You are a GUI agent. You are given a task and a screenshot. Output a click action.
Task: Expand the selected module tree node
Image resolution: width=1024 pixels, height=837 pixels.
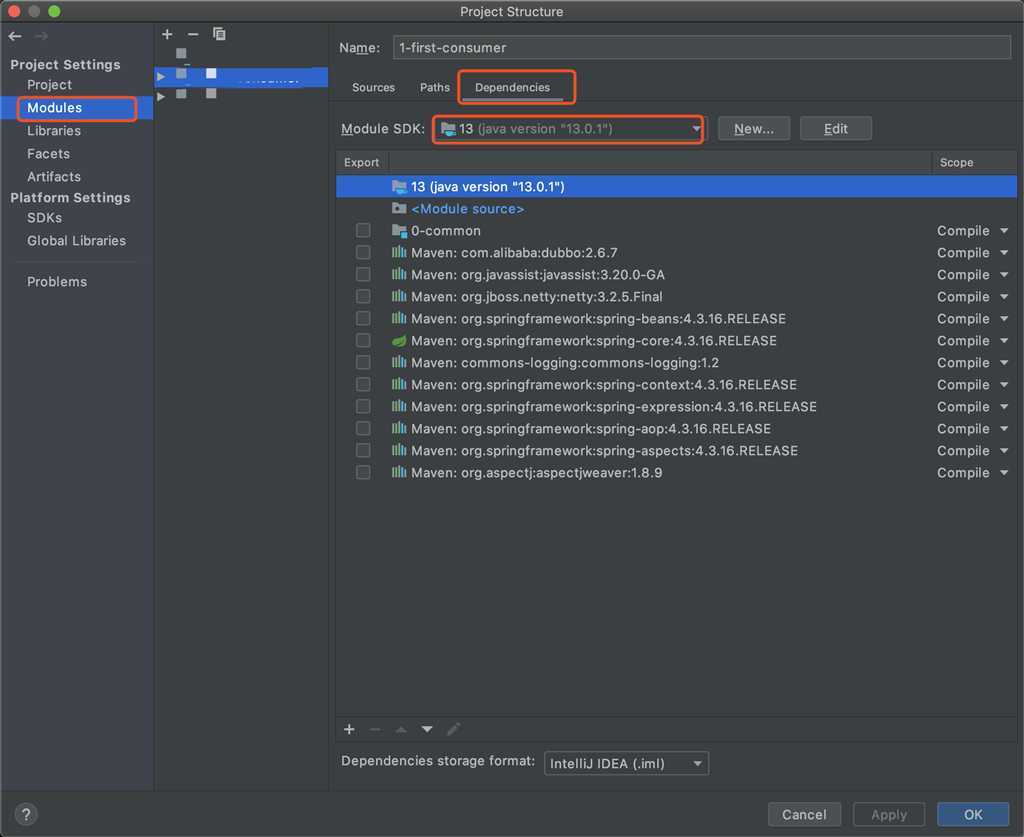click(x=161, y=76)
